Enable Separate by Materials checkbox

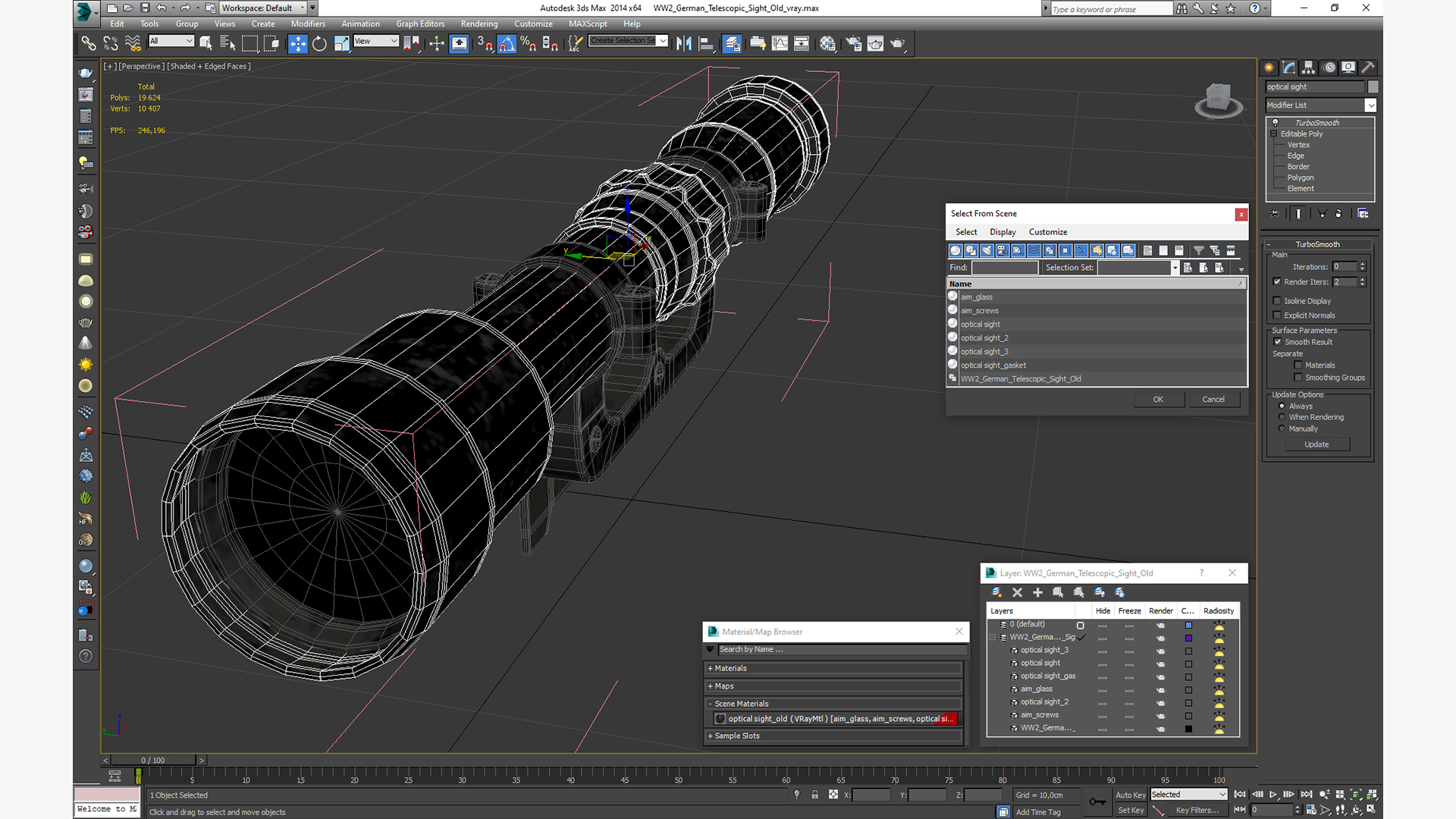(x=1298, y=366)
